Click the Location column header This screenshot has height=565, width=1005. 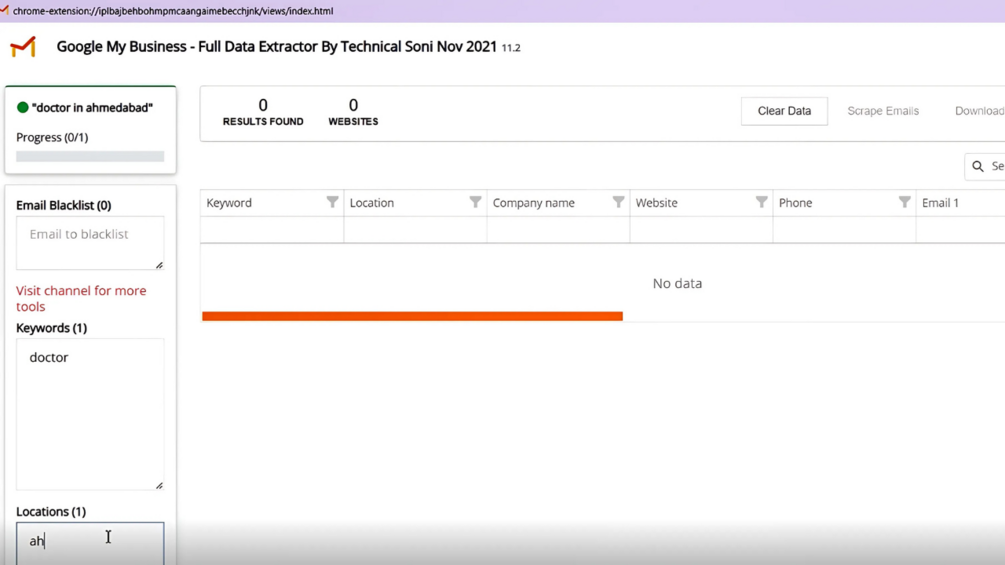tap(415, 202)
